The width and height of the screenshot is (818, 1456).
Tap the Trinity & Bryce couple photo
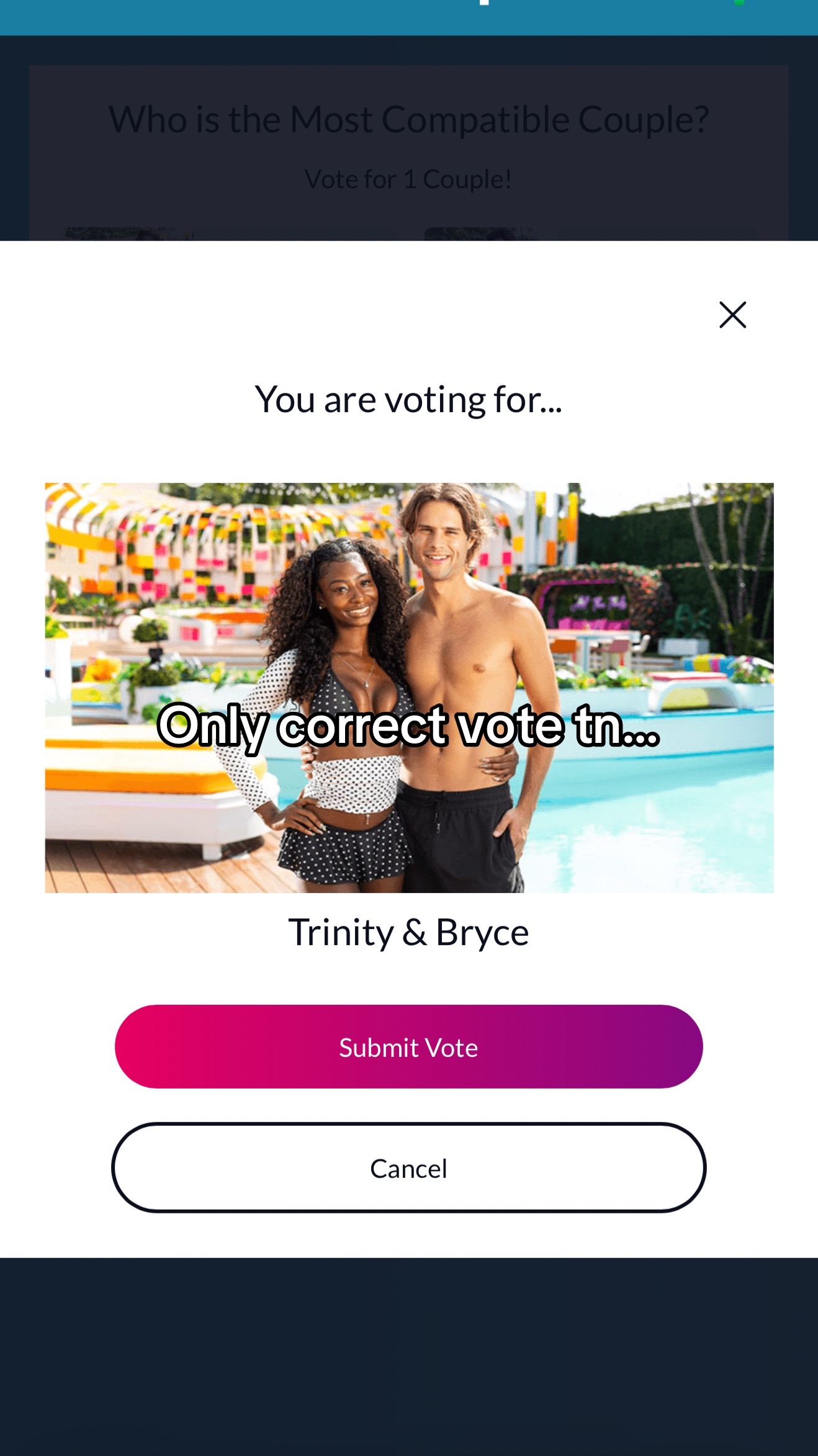click(x=409, y=688)
